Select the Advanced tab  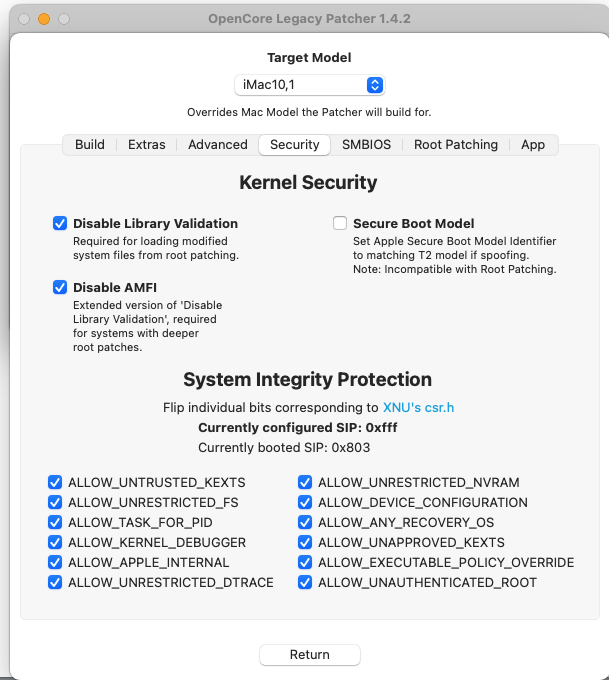coord(218,144)
